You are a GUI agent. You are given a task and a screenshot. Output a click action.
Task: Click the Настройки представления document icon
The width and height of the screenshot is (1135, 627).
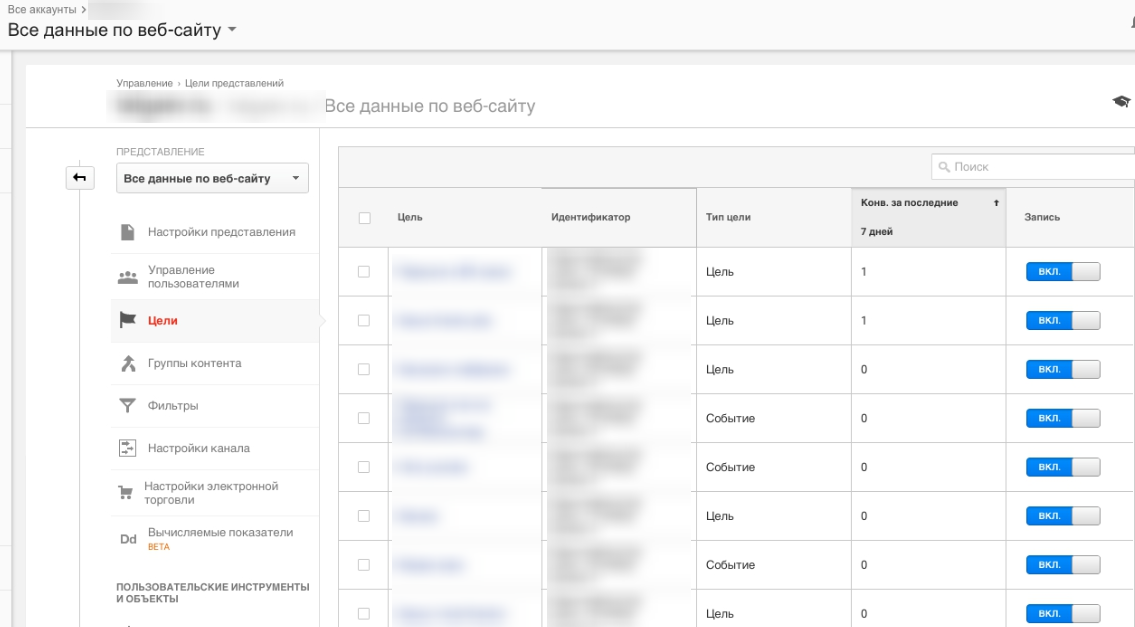click(127, 232)
